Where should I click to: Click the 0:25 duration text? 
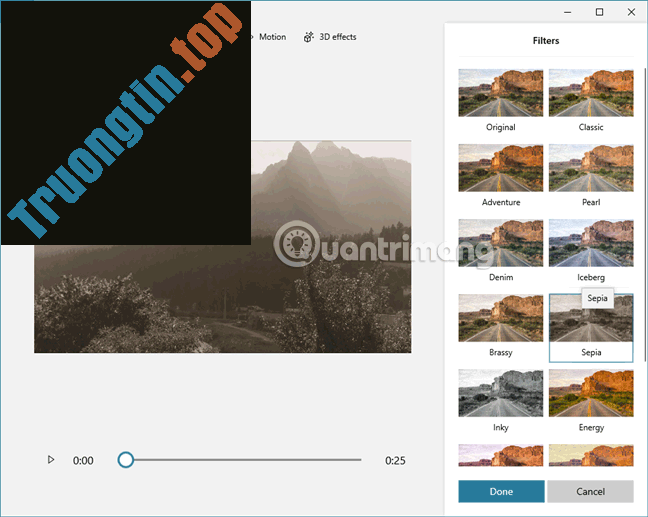(395, 460)
